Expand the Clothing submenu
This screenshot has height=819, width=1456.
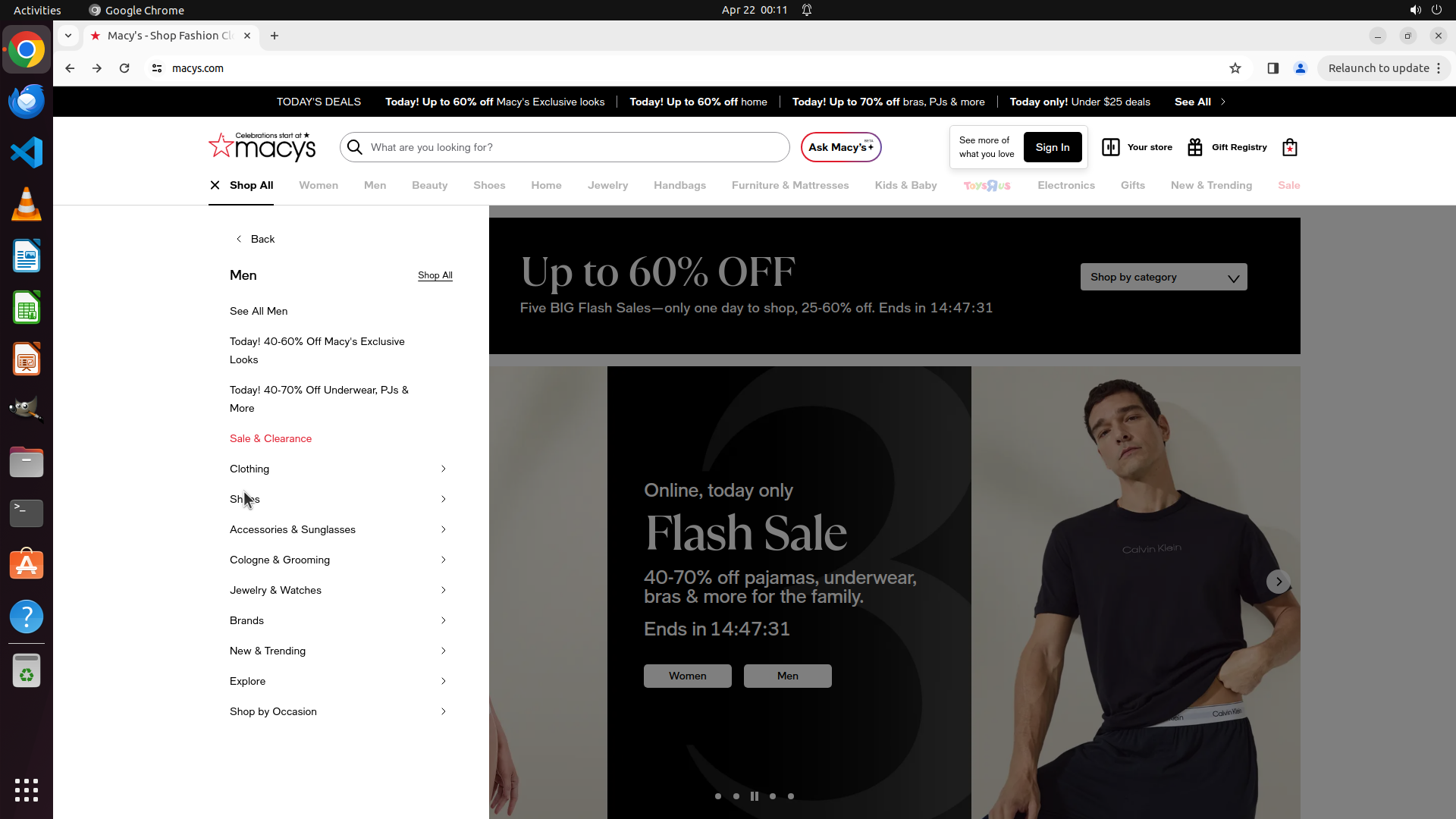pyautogui.click(x=338, y=469)
